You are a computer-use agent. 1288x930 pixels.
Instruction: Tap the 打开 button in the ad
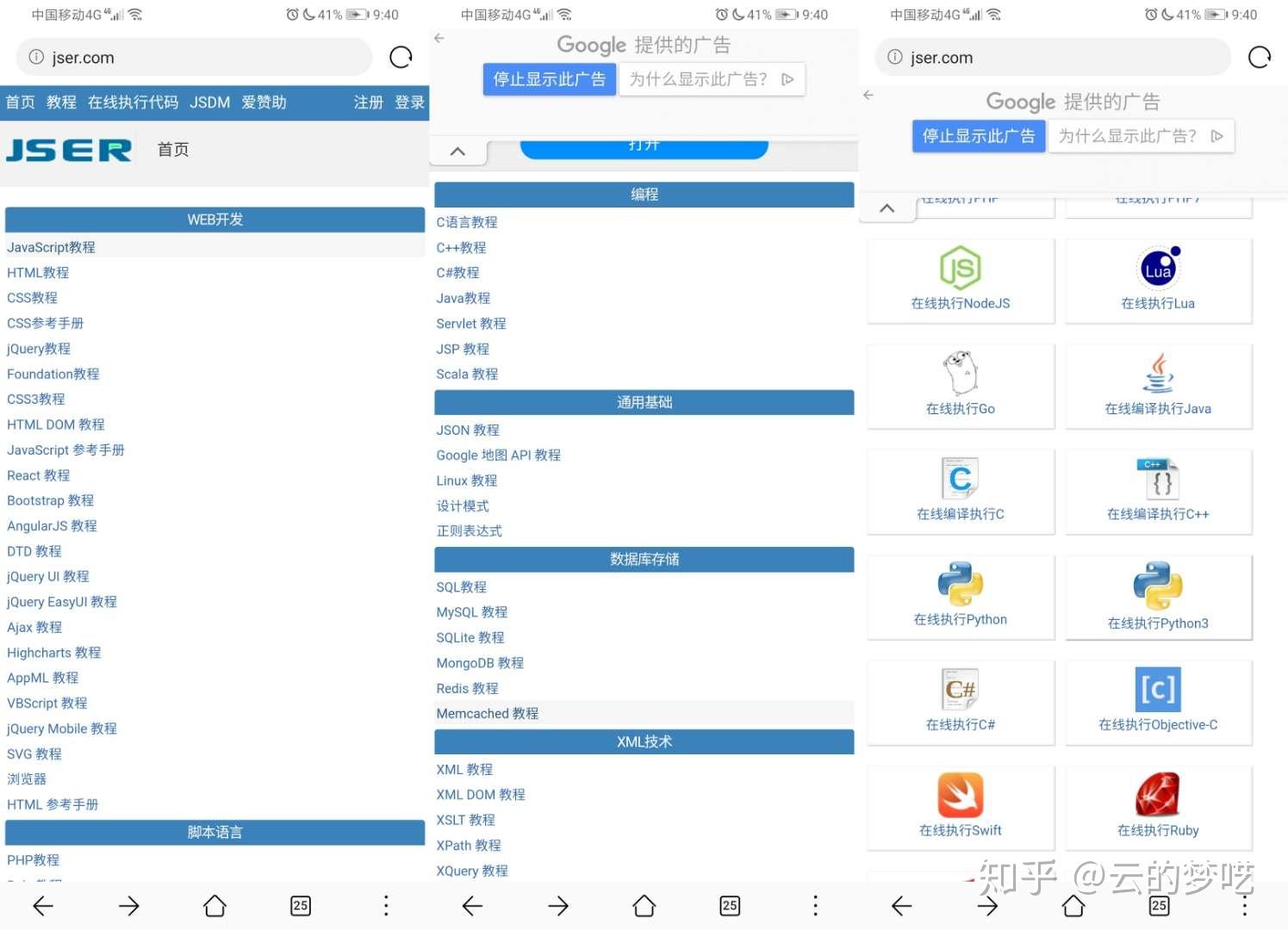(644, 144)
